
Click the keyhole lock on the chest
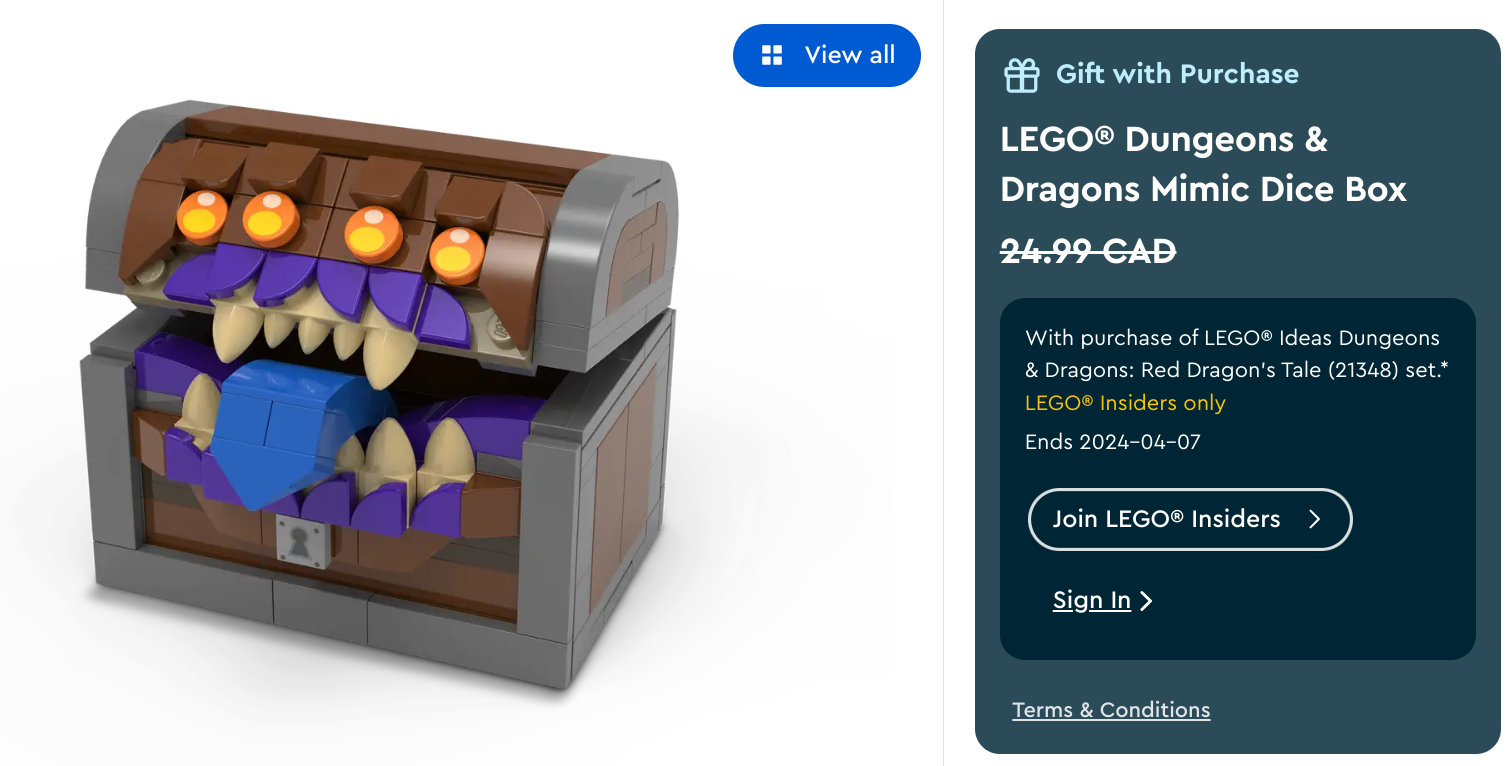(x=298, y=541)
